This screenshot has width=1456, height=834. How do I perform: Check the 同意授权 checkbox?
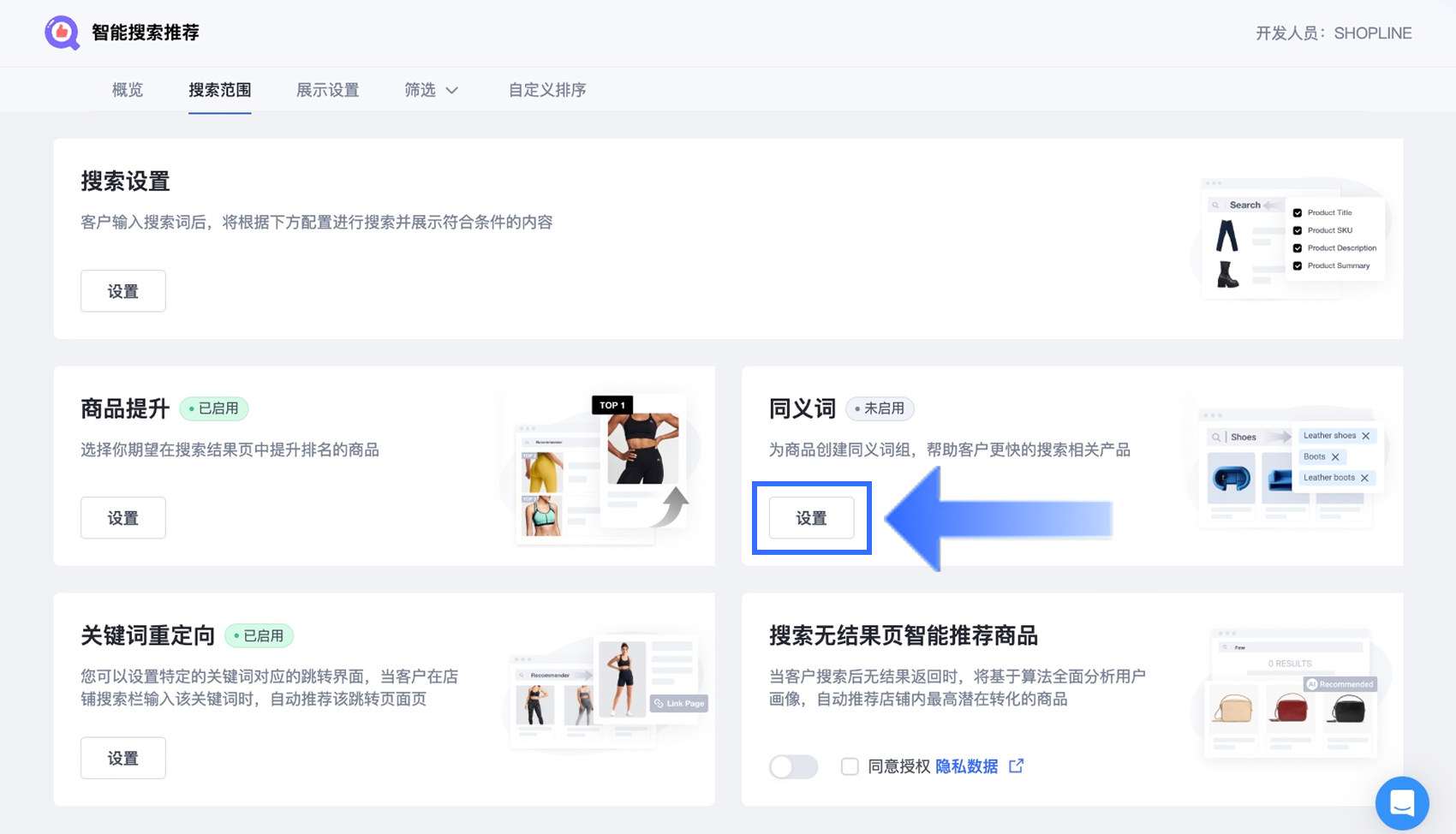pyautogui.click(x=850, y=766)
